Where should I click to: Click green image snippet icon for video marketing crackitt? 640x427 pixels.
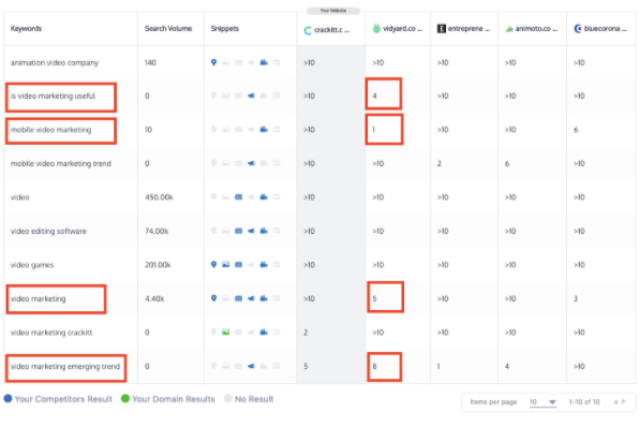pyautogui.click(x=226, y=332)
